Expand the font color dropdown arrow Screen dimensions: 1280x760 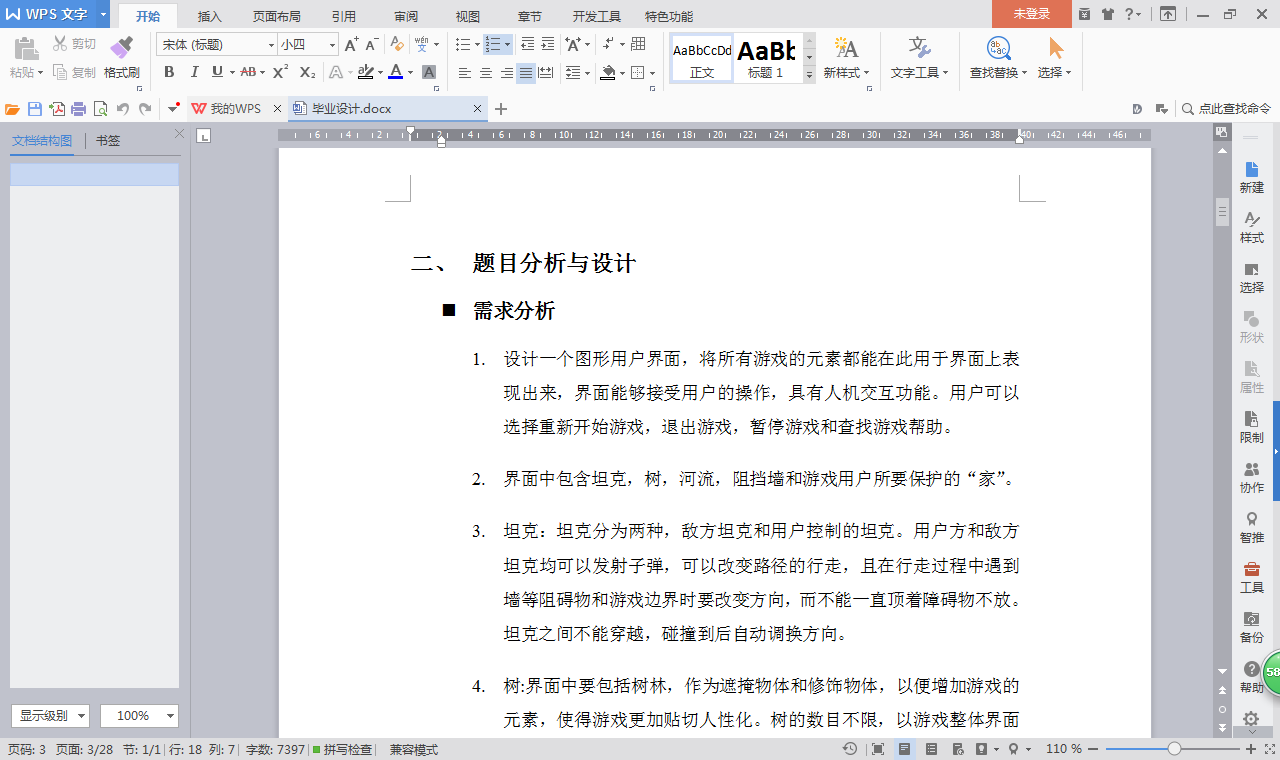click(x=411, y=72)
